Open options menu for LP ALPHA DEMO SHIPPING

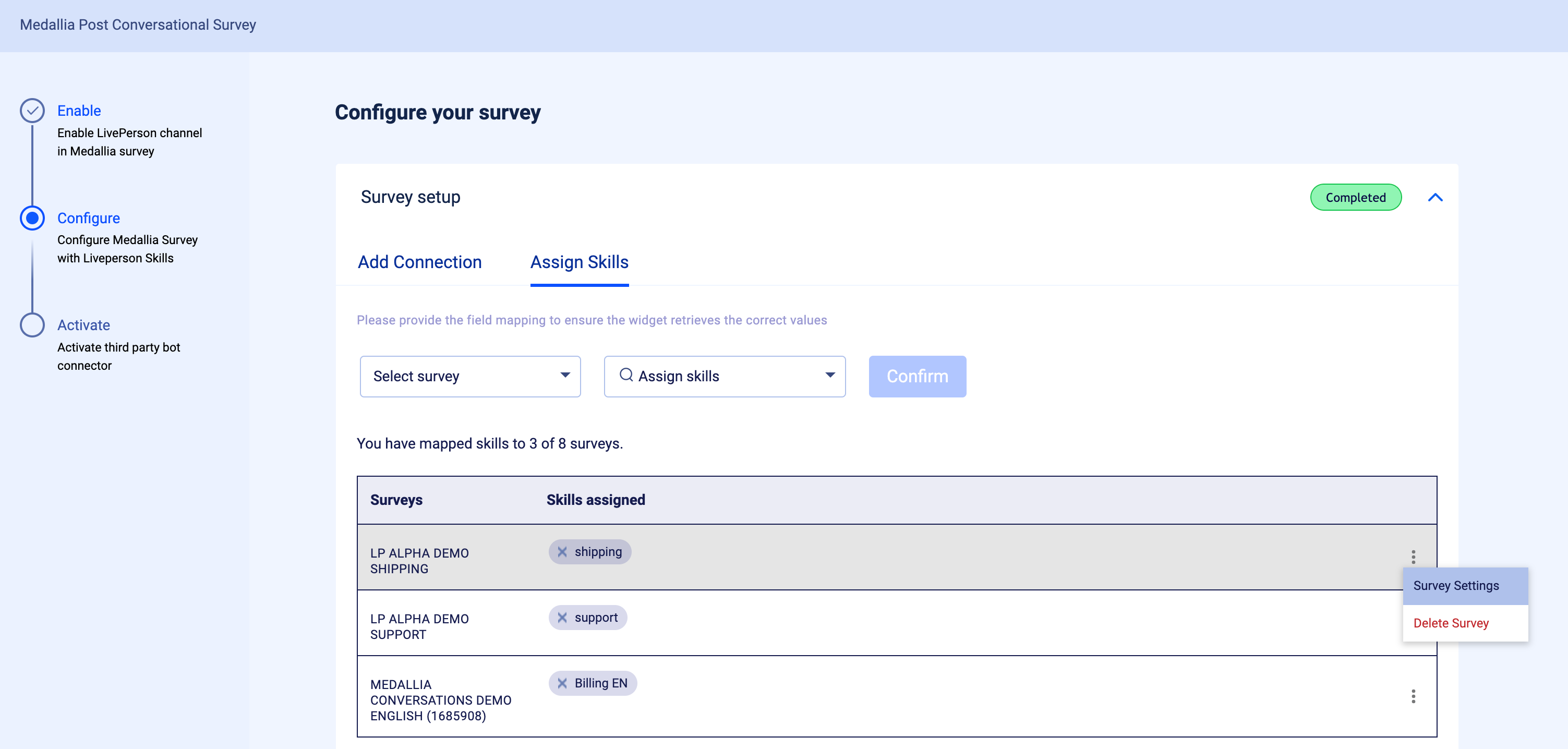pyautogui.click(x=1413, y=557)
